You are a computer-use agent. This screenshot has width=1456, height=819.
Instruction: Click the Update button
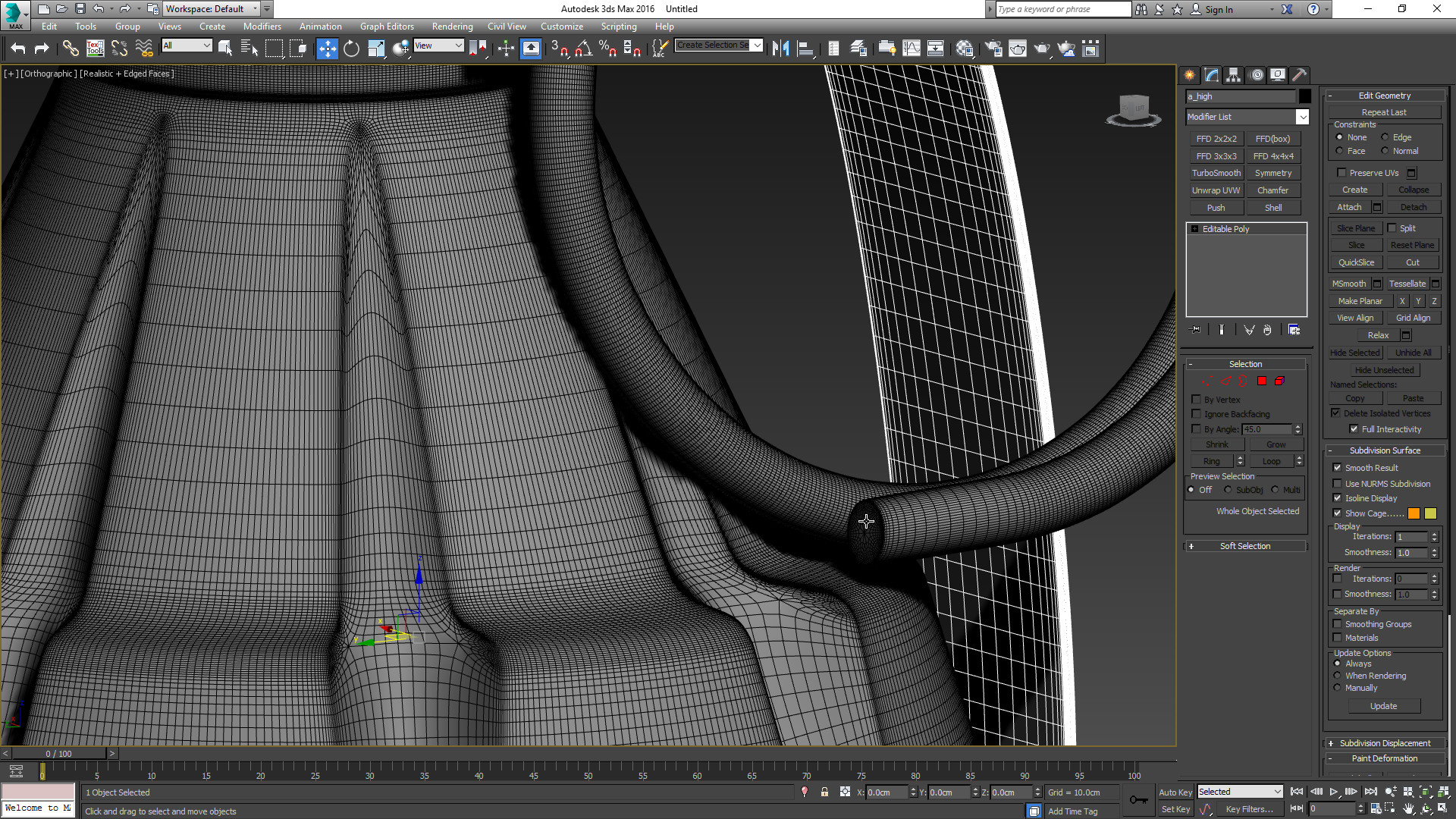click(1383, 706)
